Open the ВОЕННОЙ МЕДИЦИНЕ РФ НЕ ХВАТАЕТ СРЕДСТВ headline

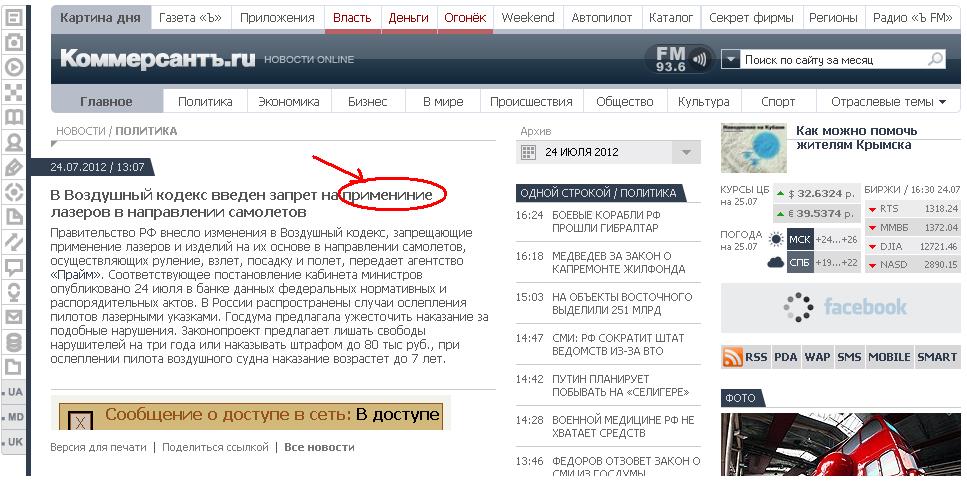[x=623, y=426]
